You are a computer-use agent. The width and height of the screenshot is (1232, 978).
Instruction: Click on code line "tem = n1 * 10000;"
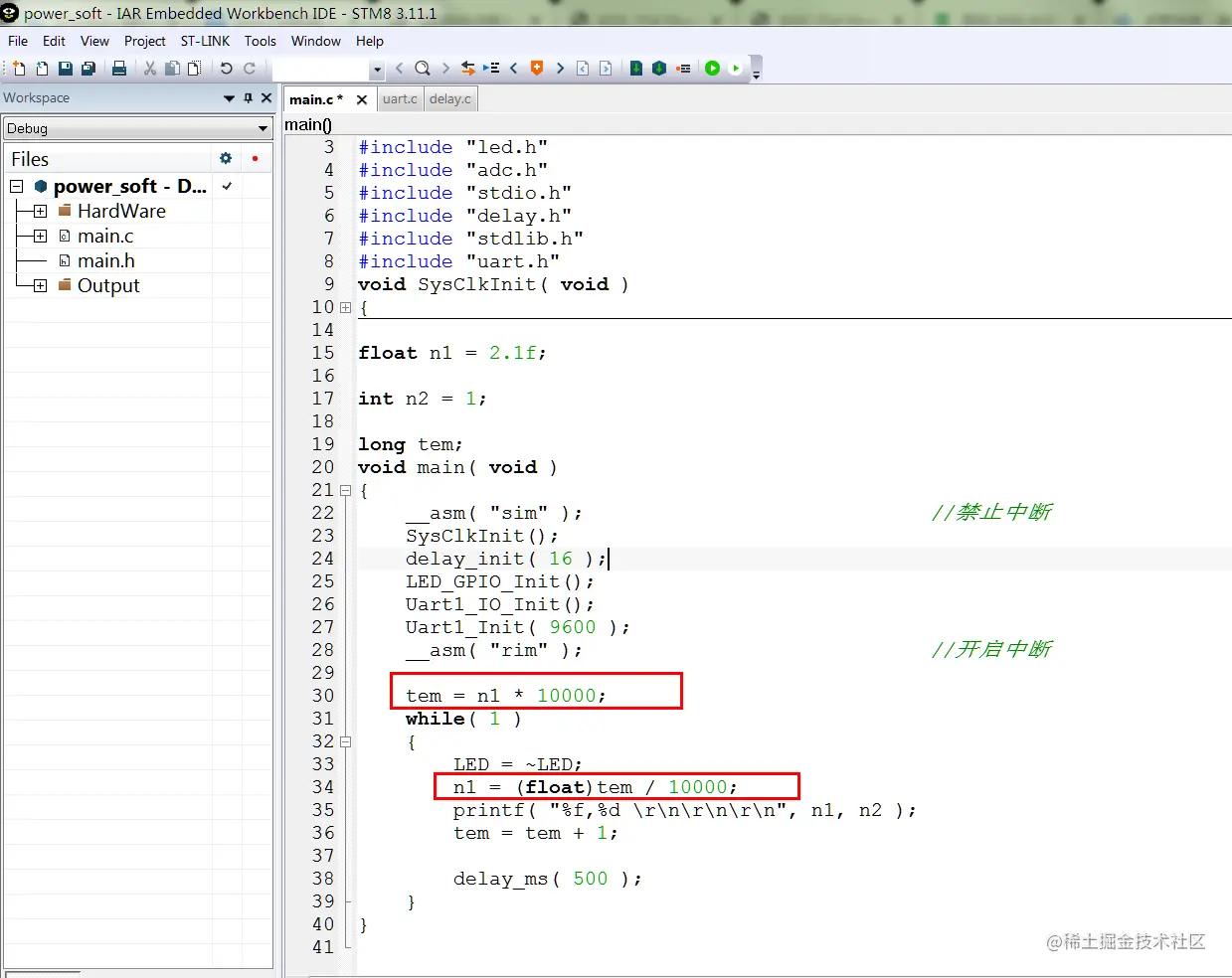click(x=506, y=696)
